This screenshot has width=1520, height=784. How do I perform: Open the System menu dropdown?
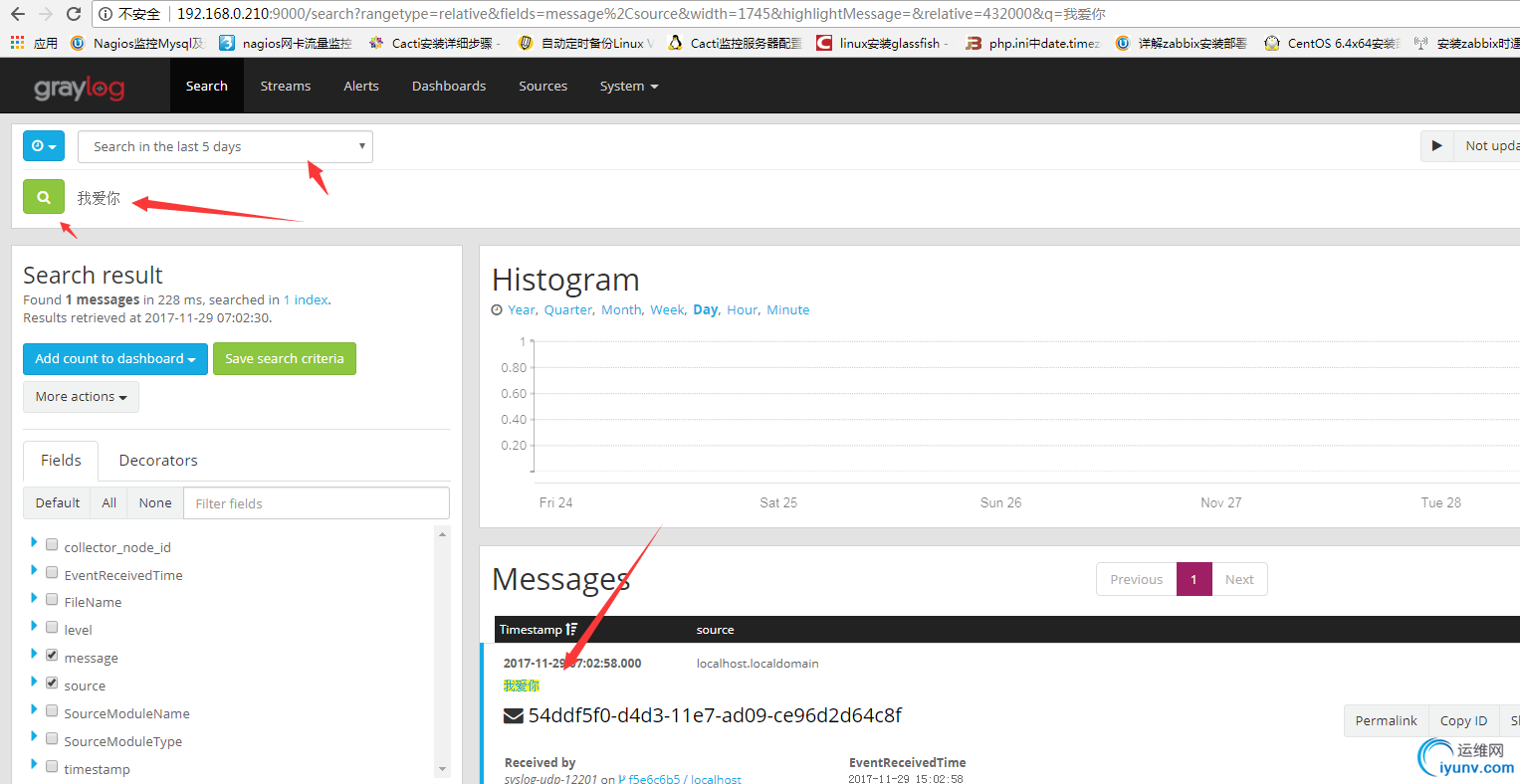pyautogui.click(x=629, y=87)
